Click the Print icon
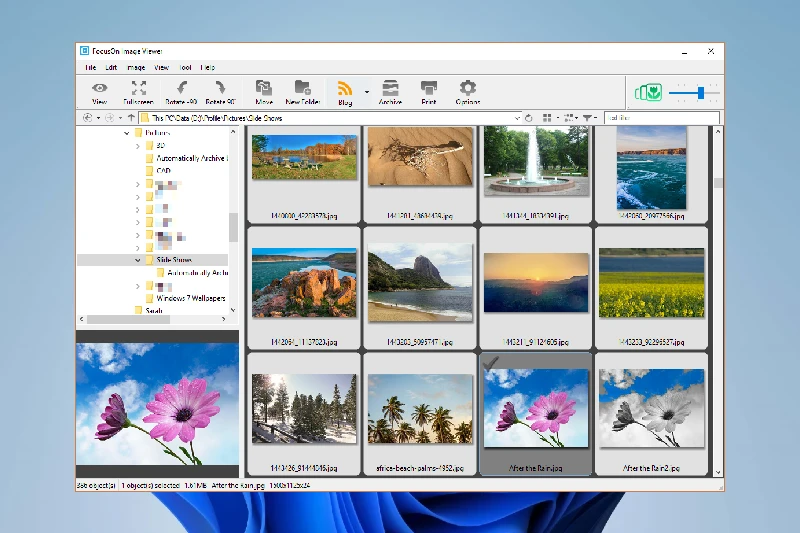The height and width of the screenshot is (533, 800). coord(429,90)
